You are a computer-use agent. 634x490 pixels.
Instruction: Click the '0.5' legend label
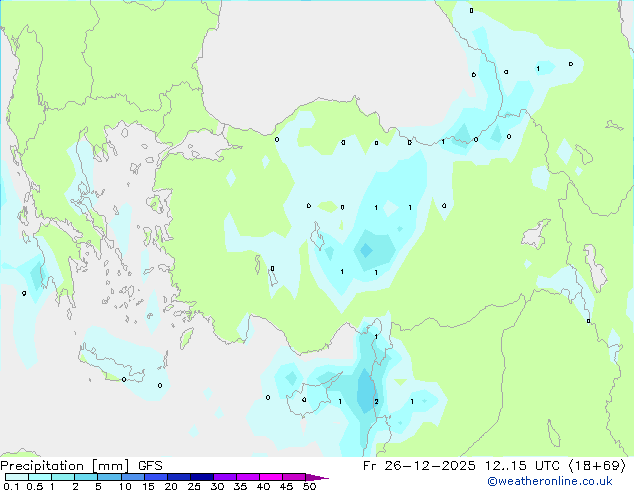pos(35,486)
